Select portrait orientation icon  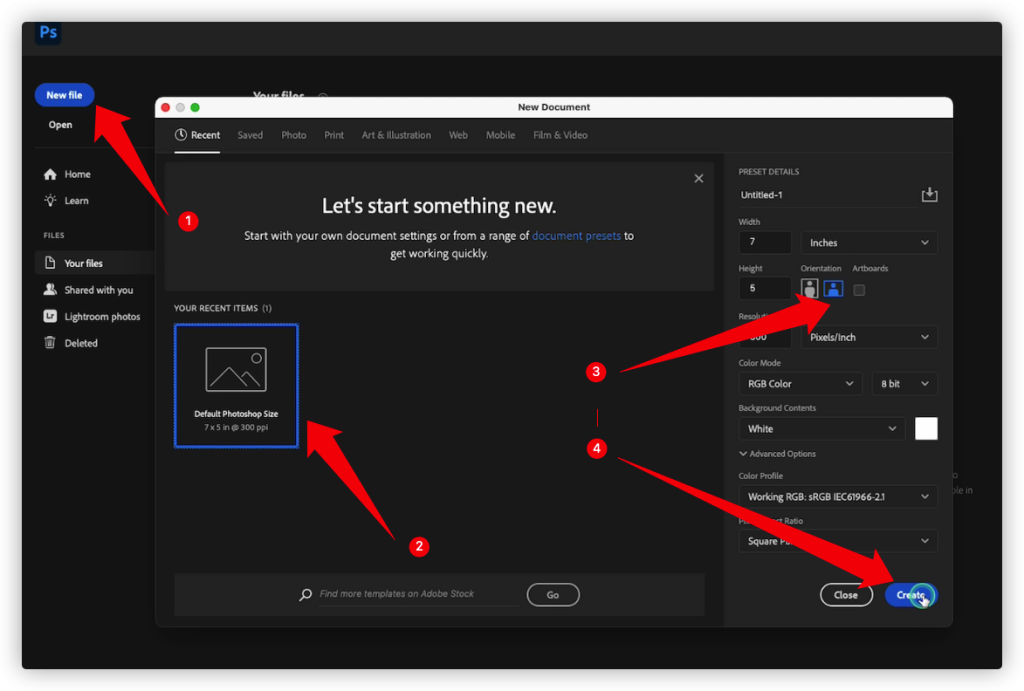[809, 288]
